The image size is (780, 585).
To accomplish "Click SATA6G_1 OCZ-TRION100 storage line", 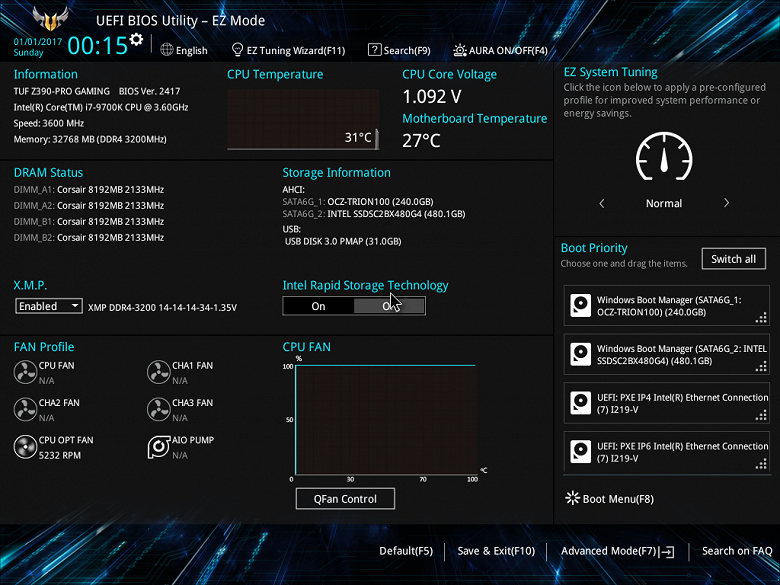I will (358, 201).
